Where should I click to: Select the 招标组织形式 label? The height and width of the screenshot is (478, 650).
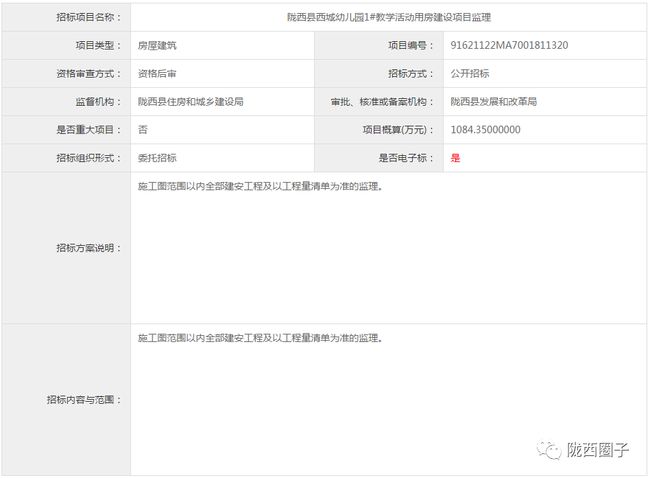point(89,158)
